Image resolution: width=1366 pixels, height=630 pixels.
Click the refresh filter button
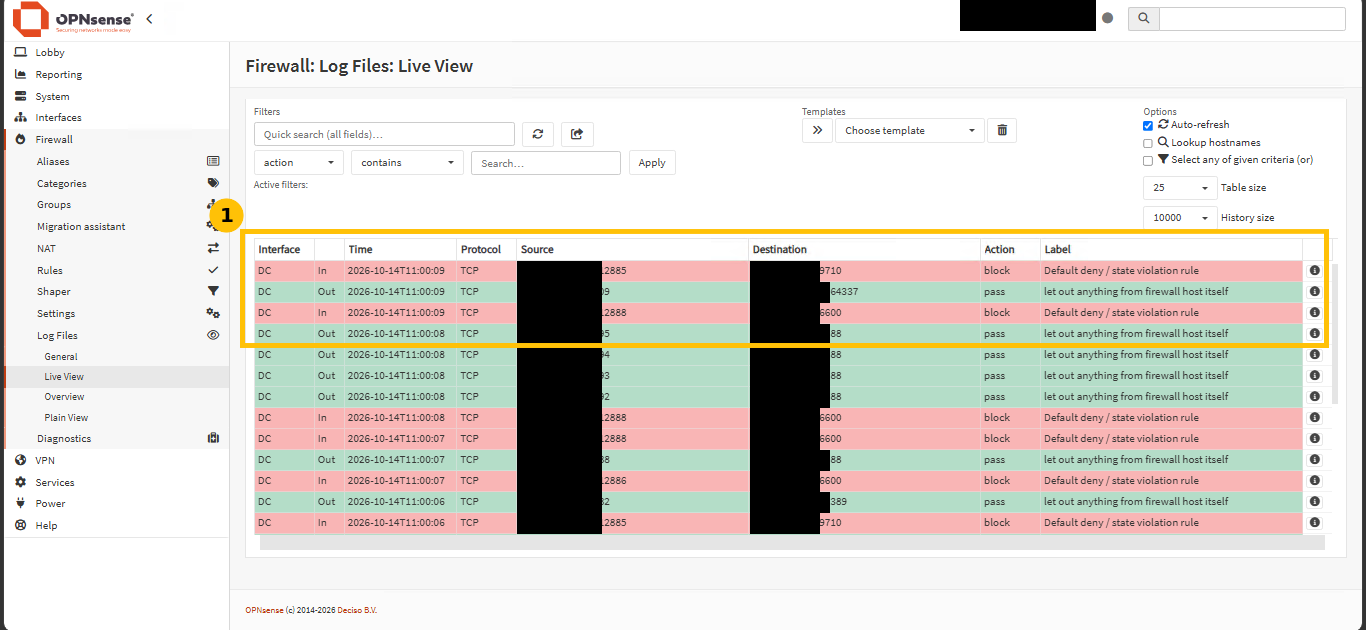pyautogui.click(x=538, y=134)
